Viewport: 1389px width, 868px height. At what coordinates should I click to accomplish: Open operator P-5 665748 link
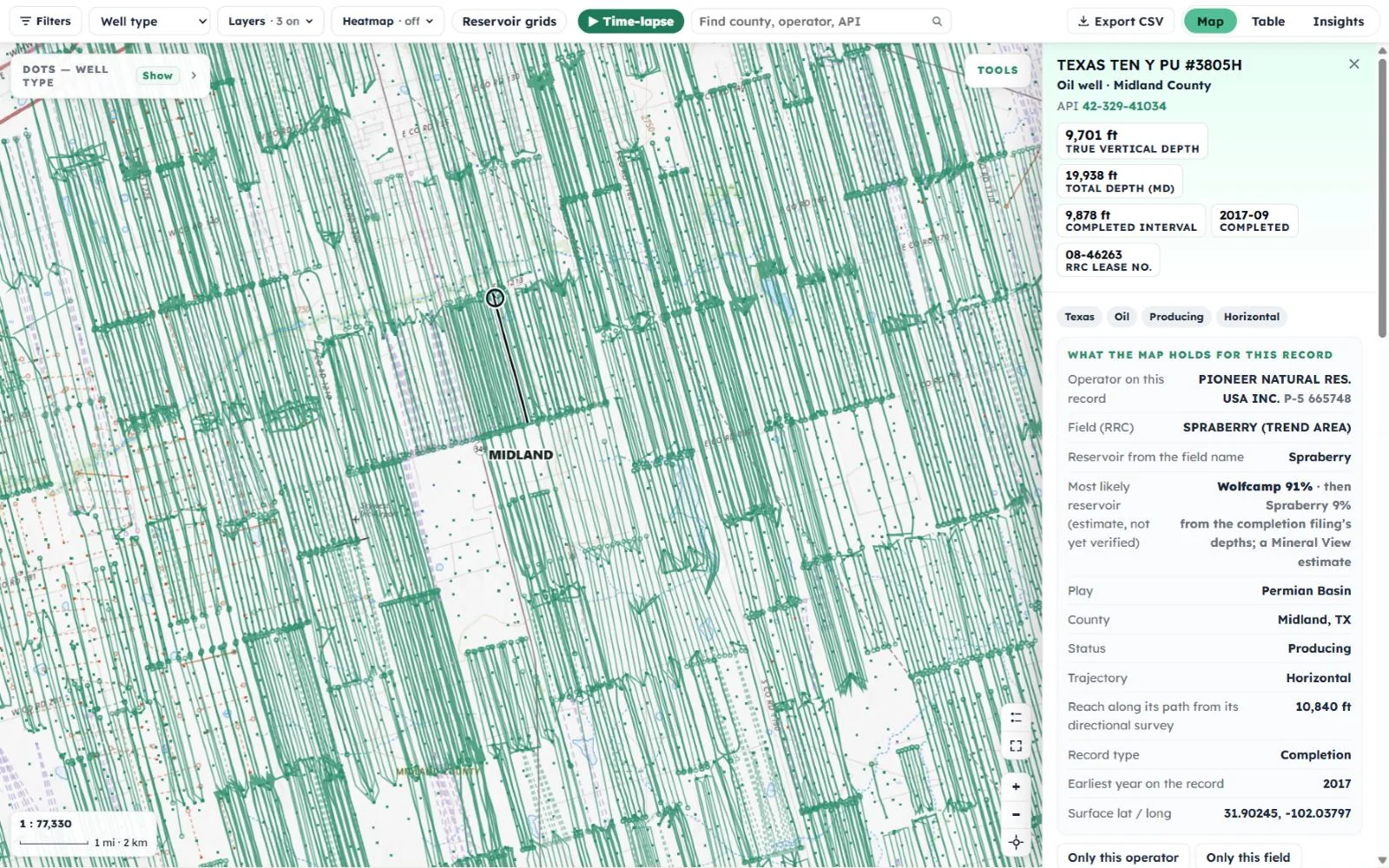[x=1317, y=398]
